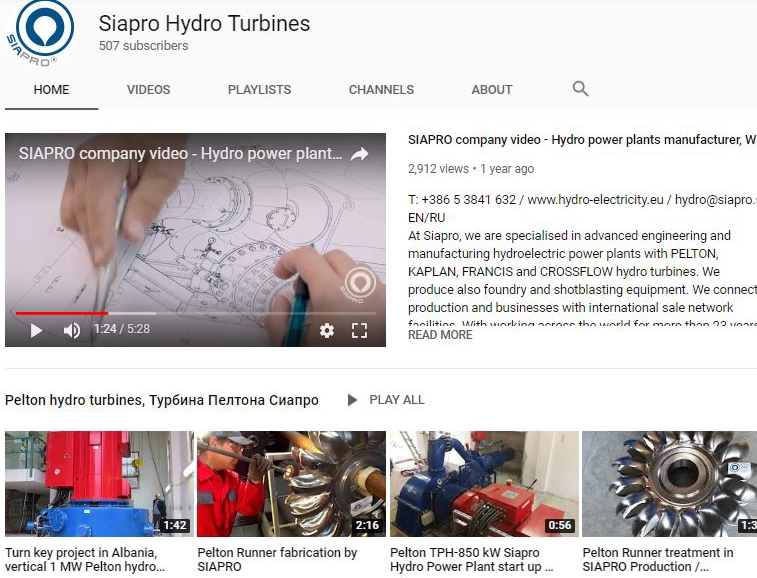This screenshot has width=757, height=578.
Task: Click the share arrow on the video
Action: (359, 154)
